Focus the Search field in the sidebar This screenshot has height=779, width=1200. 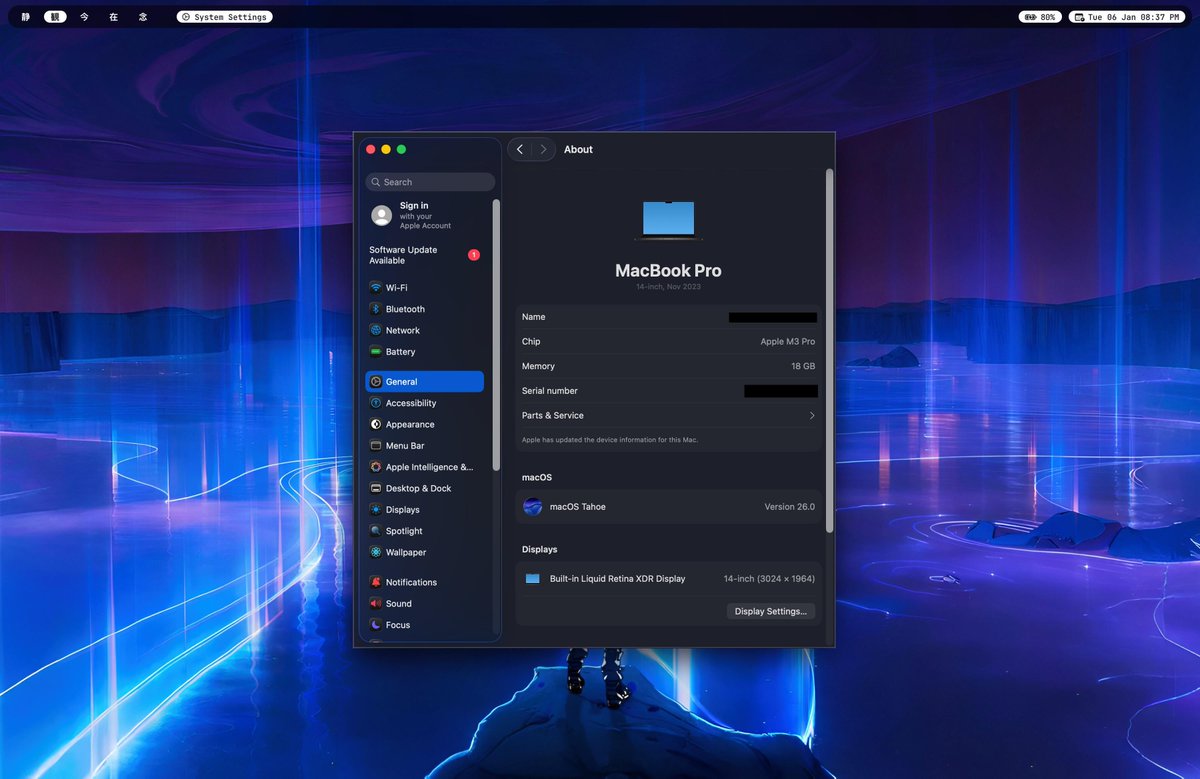coord(430,182)
